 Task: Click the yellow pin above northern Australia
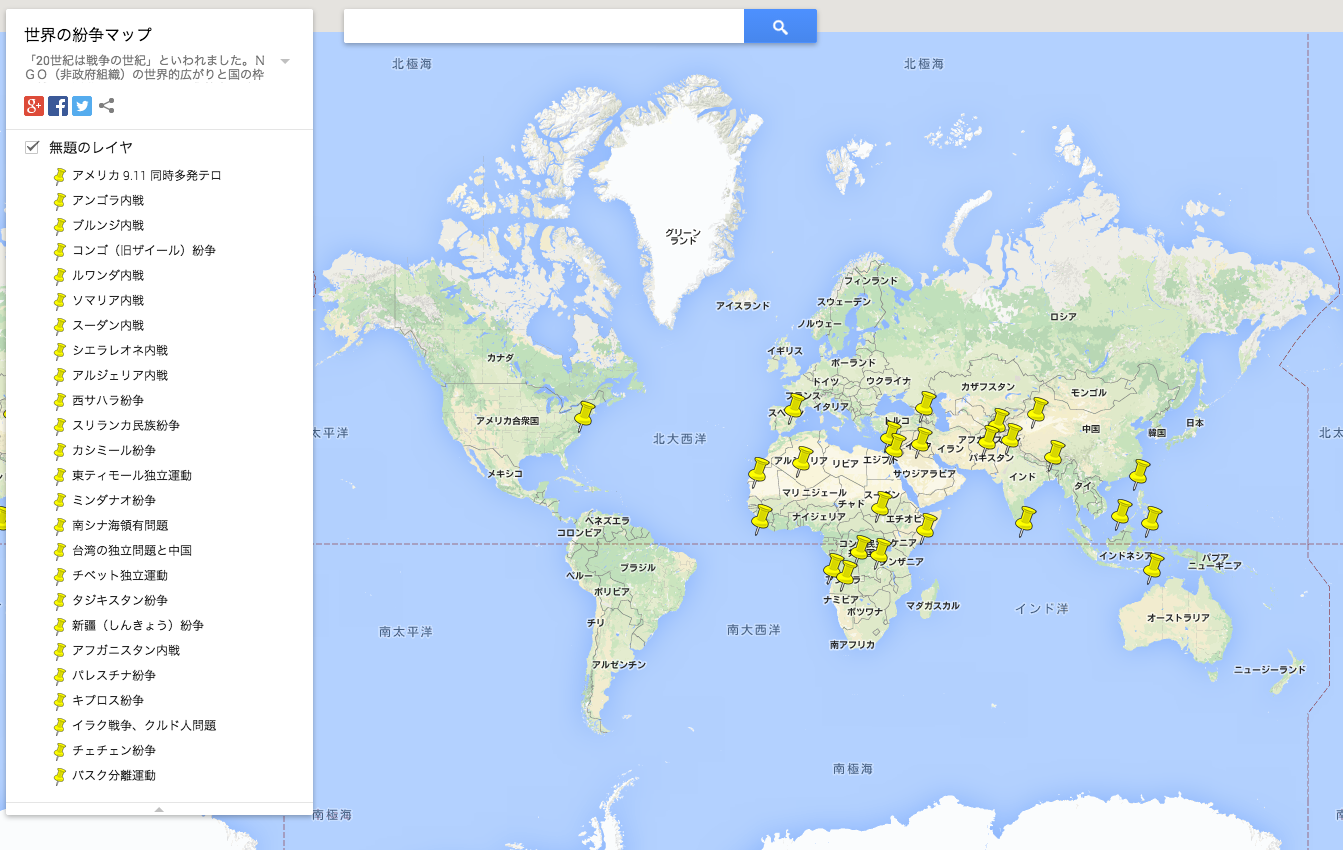coord(1153,567)
